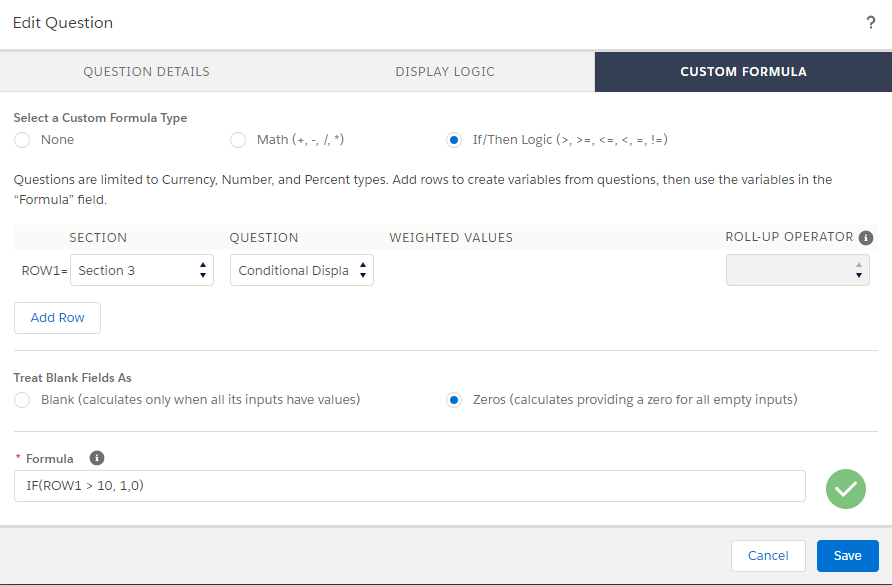Choose Blank for treating blank fields
The width and height of the screenshot is (892, 585).
coord(22,400)
